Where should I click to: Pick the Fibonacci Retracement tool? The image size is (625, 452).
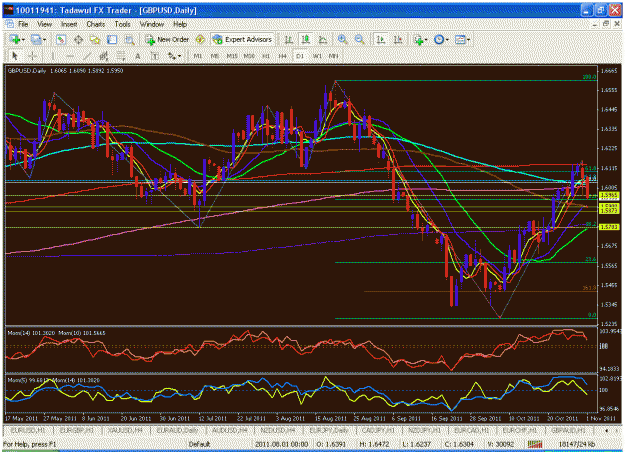(x=120, y=56)
